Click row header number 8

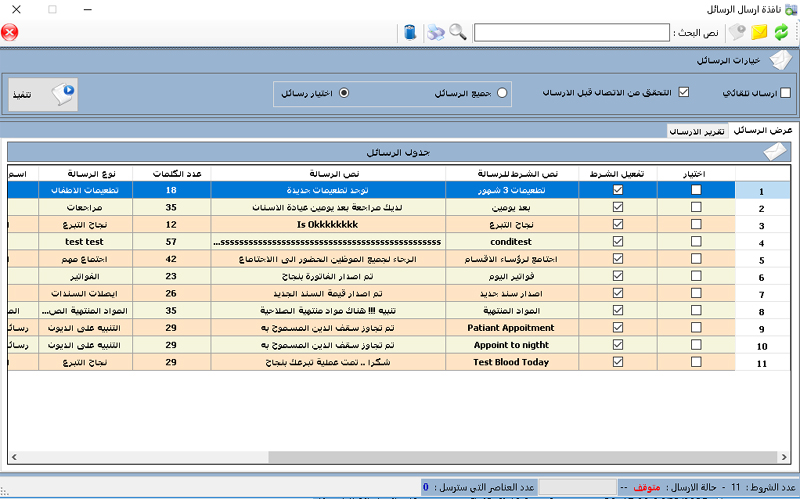[x=763, y=312]
